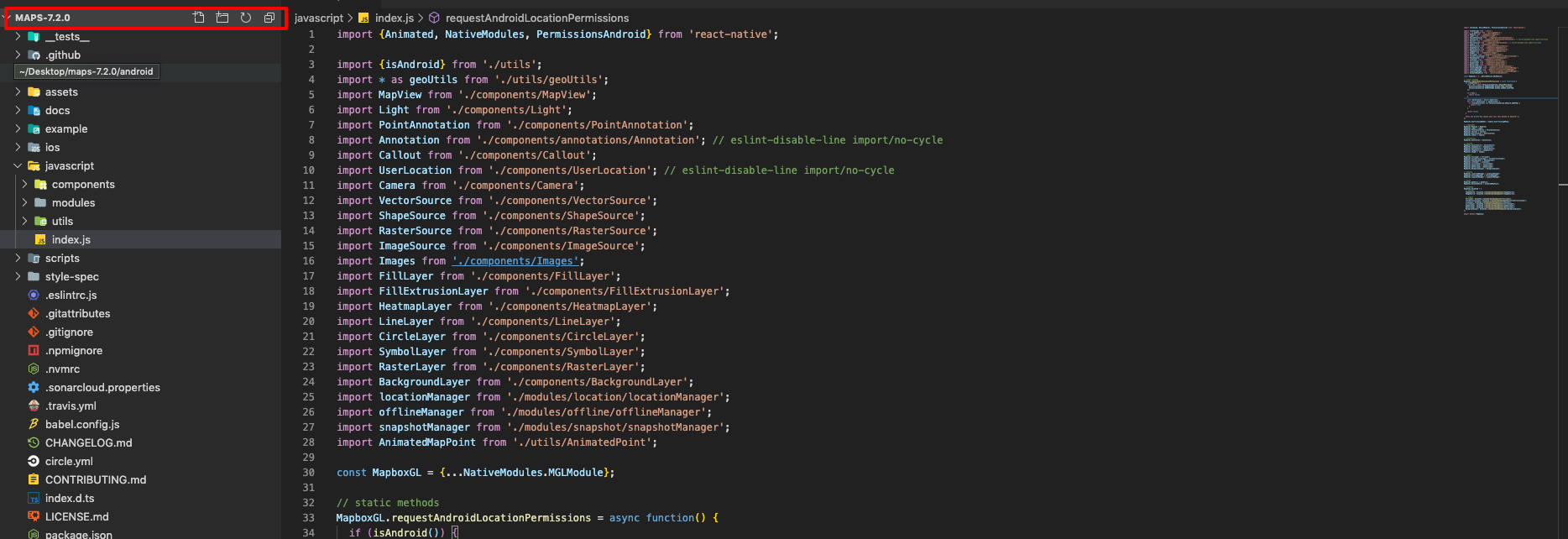The height and width of the screenshot is (539, 1568).
Task: Click the JS icon beside index.js in tree
Action: pyautogui.click(x=40, y=240)
